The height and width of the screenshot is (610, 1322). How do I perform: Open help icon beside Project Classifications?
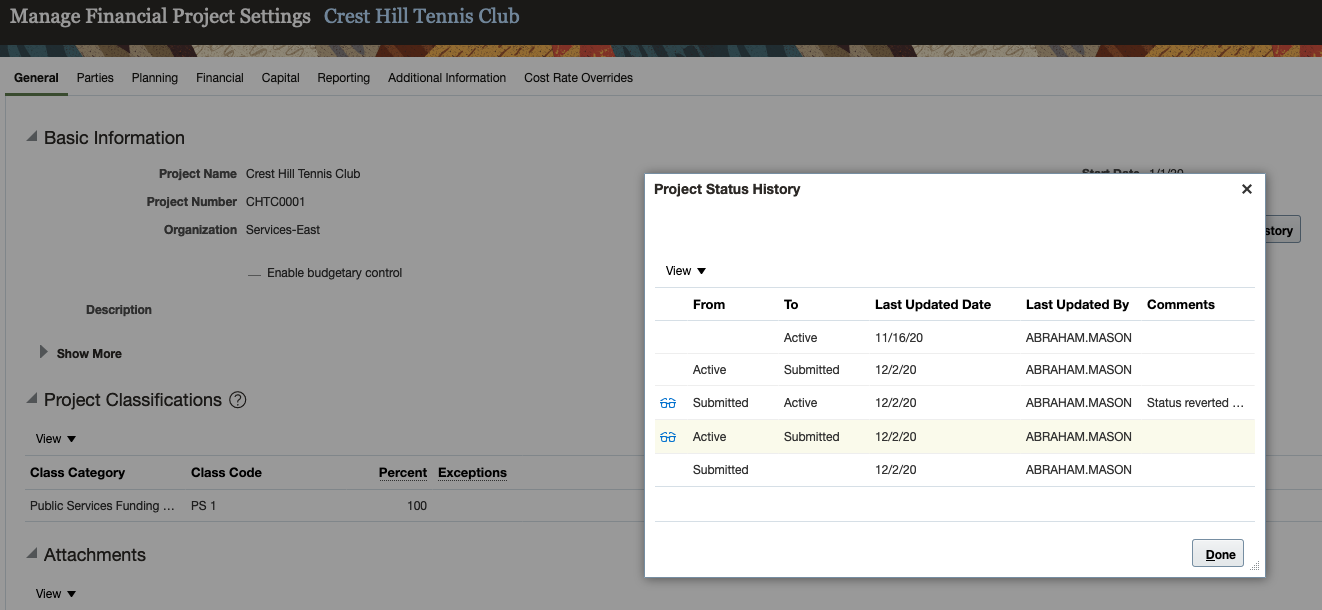coord(237,400)
